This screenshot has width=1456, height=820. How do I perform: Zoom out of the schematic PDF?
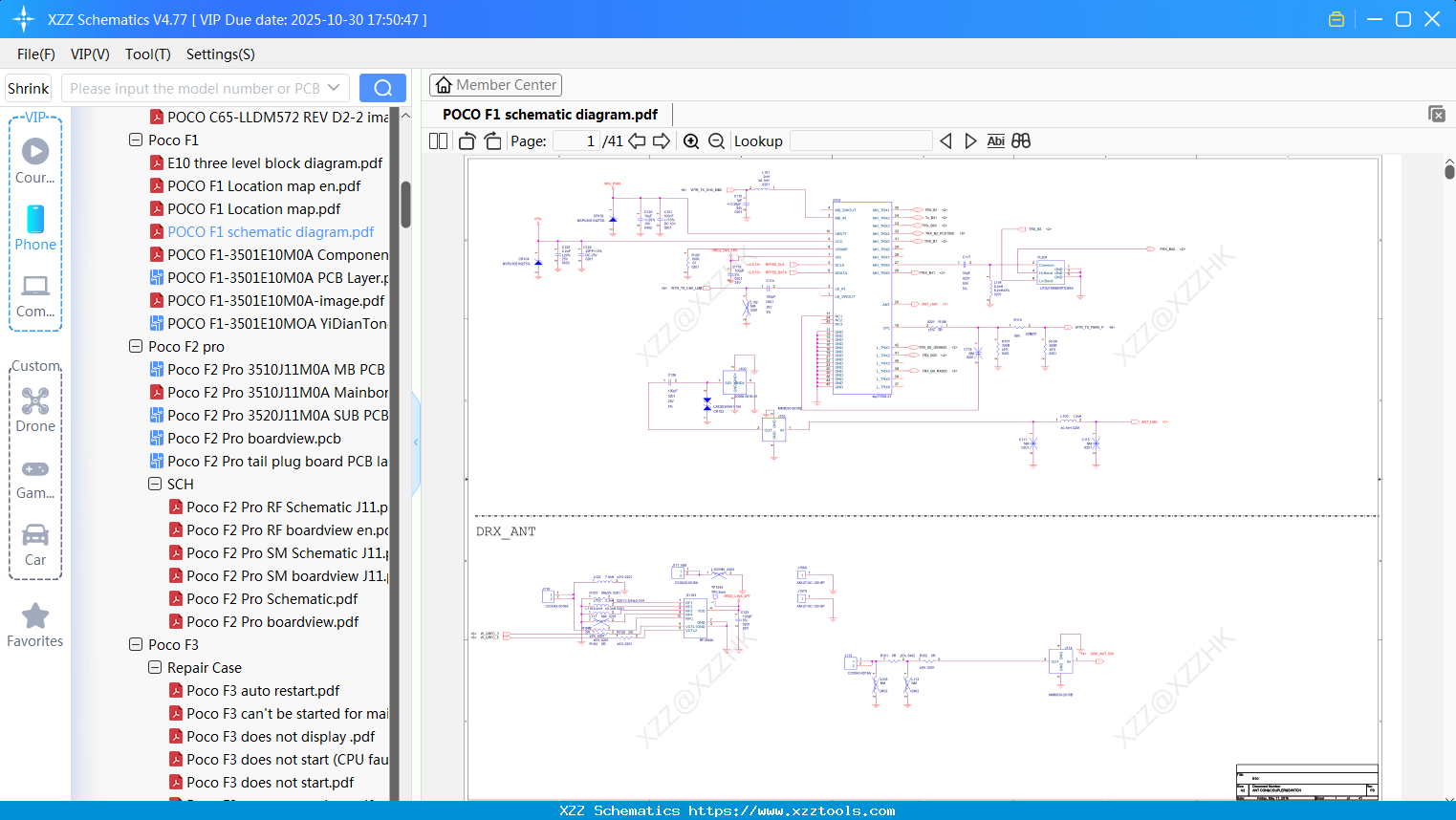click(715, 140)
